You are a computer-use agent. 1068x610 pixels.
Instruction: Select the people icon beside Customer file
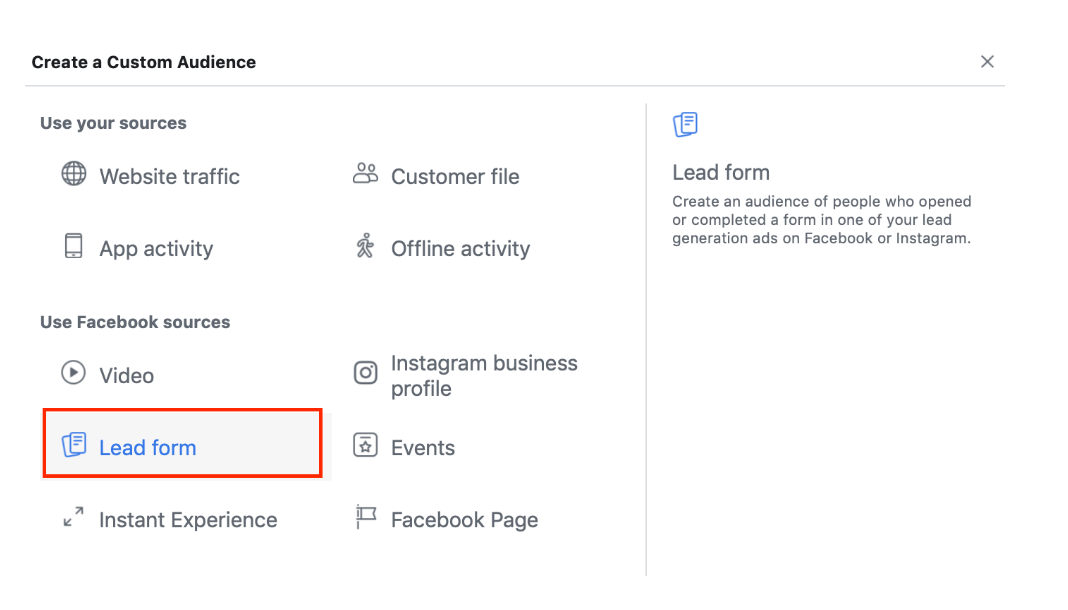click(x=366, y=174)
